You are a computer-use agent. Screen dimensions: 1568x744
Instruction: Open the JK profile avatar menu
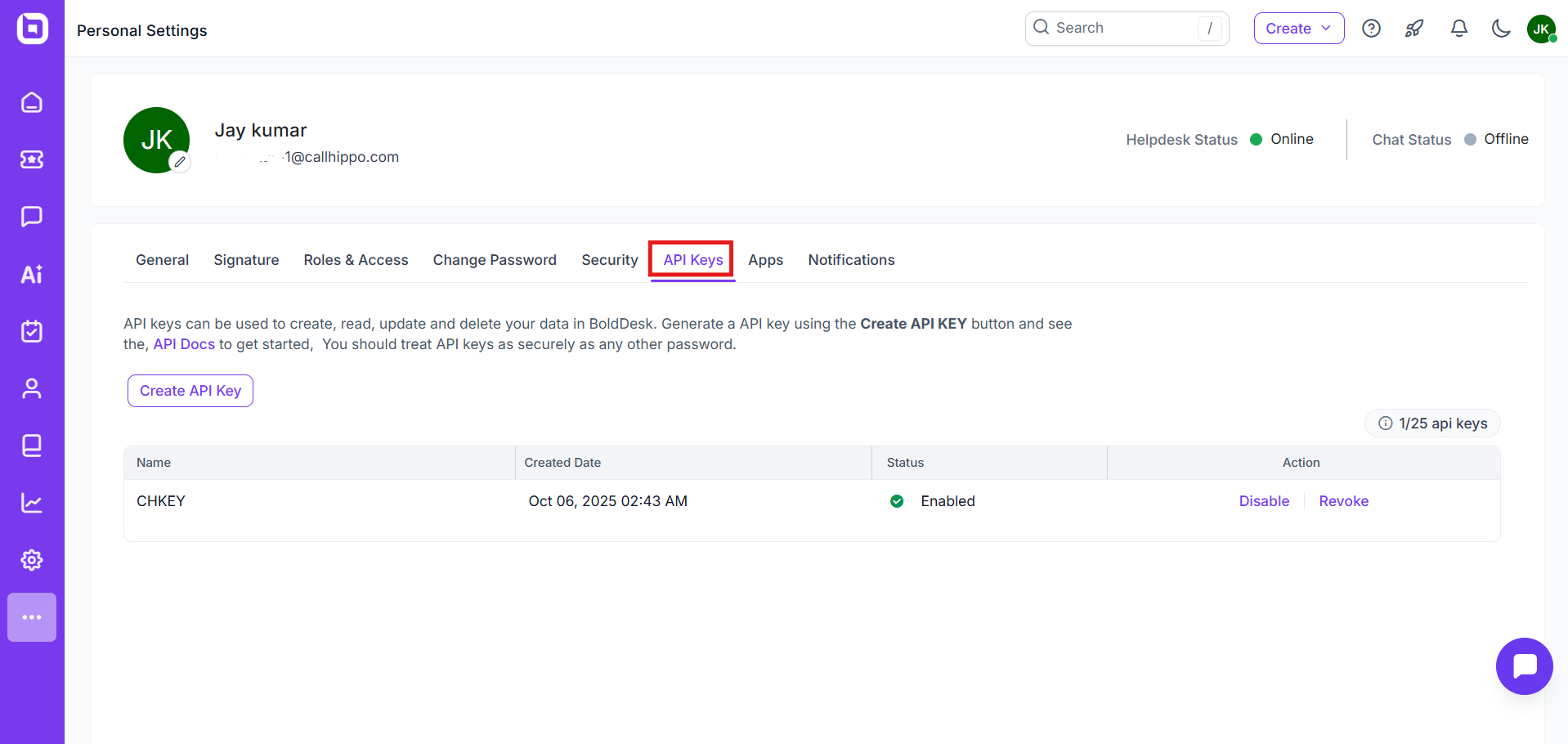click(x=1541, y=29)
